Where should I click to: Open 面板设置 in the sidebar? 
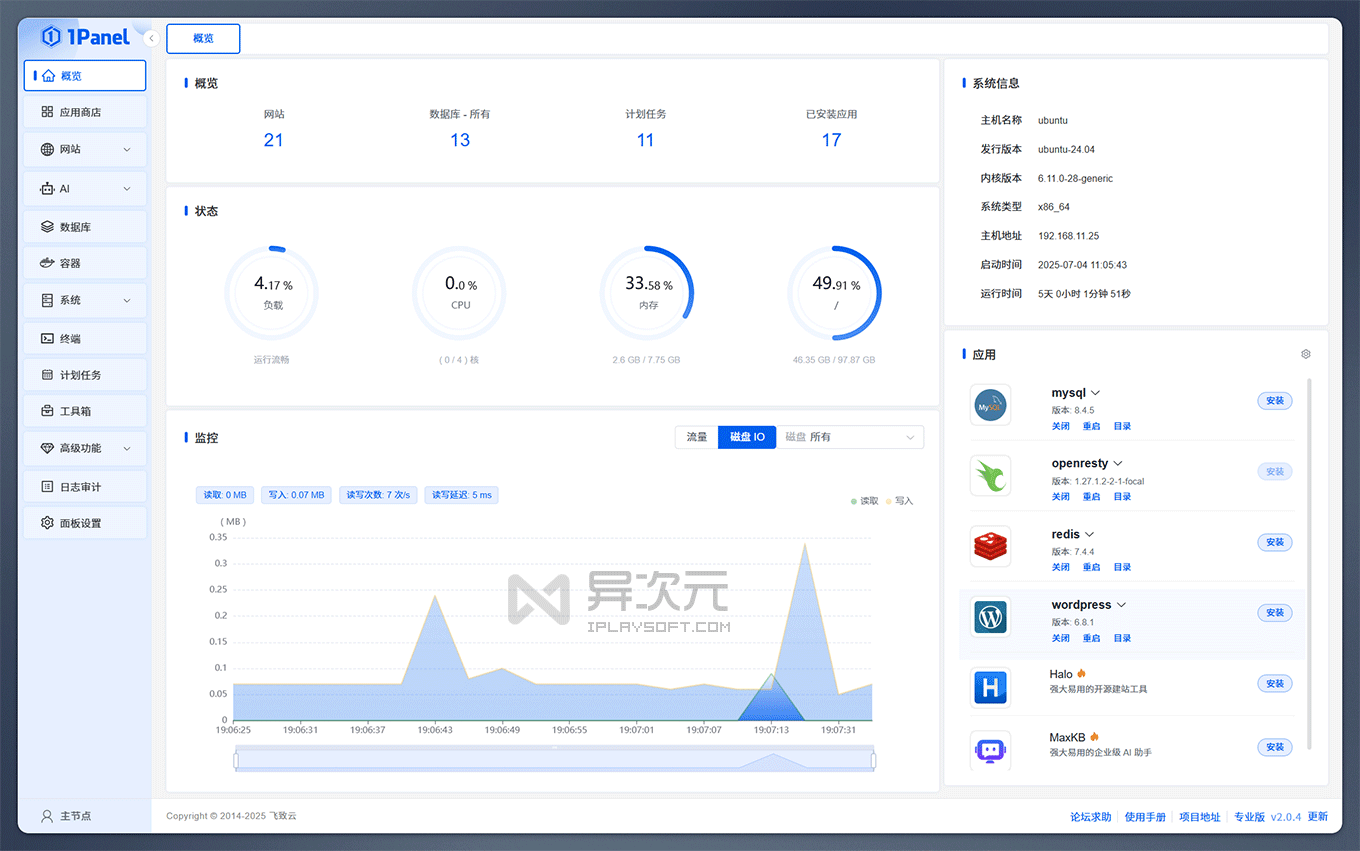pyautogui.click(x=85, y=523)
